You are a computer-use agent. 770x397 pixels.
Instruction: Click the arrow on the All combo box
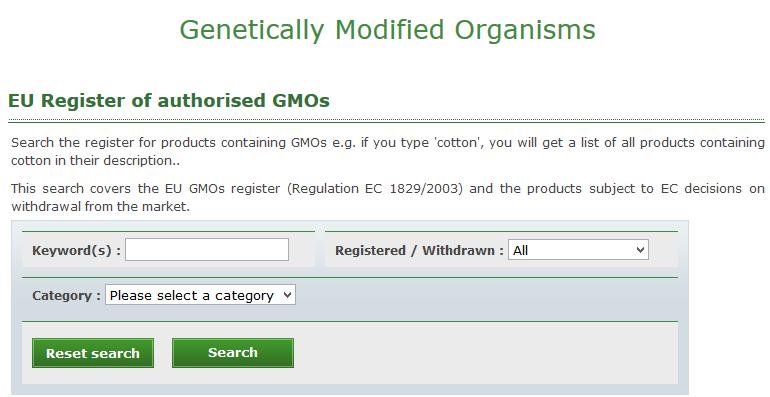640,250
